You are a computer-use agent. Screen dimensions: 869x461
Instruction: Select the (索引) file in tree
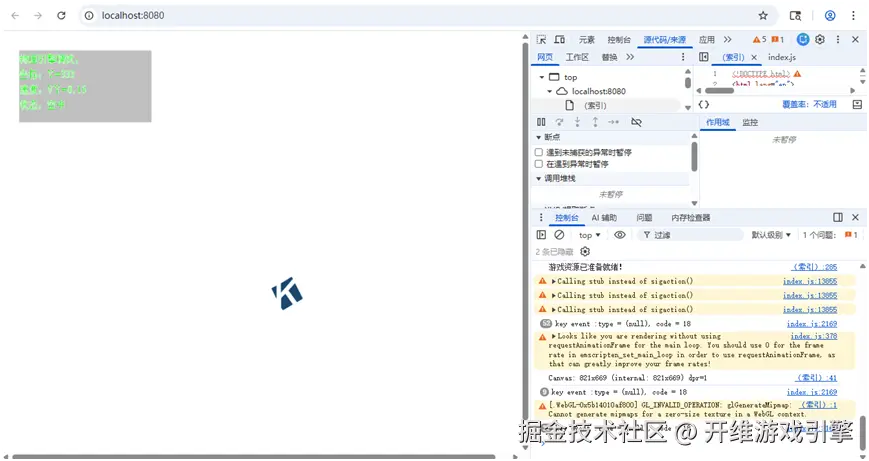pyautogui.click(x=595, y=105)
